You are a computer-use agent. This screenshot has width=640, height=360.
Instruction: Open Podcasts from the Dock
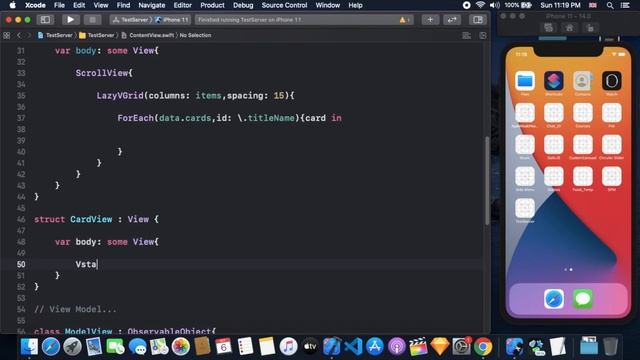tap(396, 347)
